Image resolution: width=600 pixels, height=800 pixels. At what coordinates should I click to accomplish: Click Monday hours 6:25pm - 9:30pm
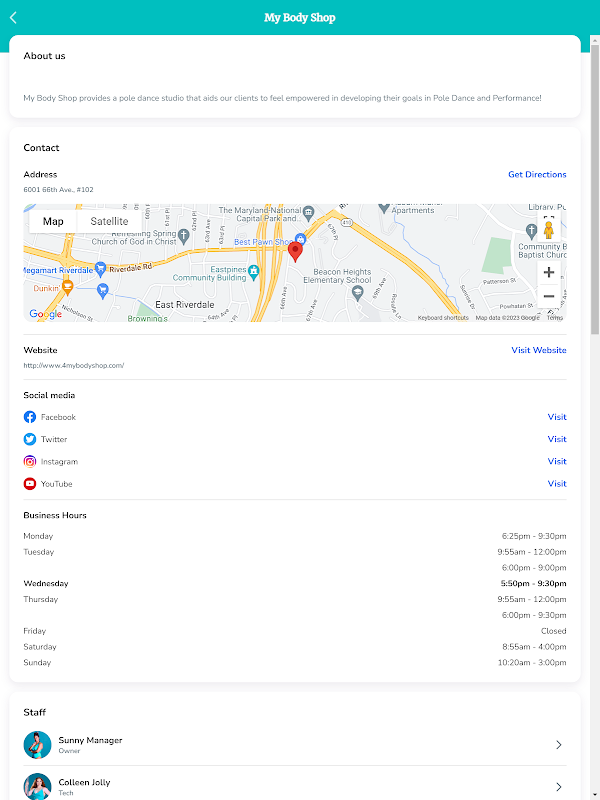(534, 536)
